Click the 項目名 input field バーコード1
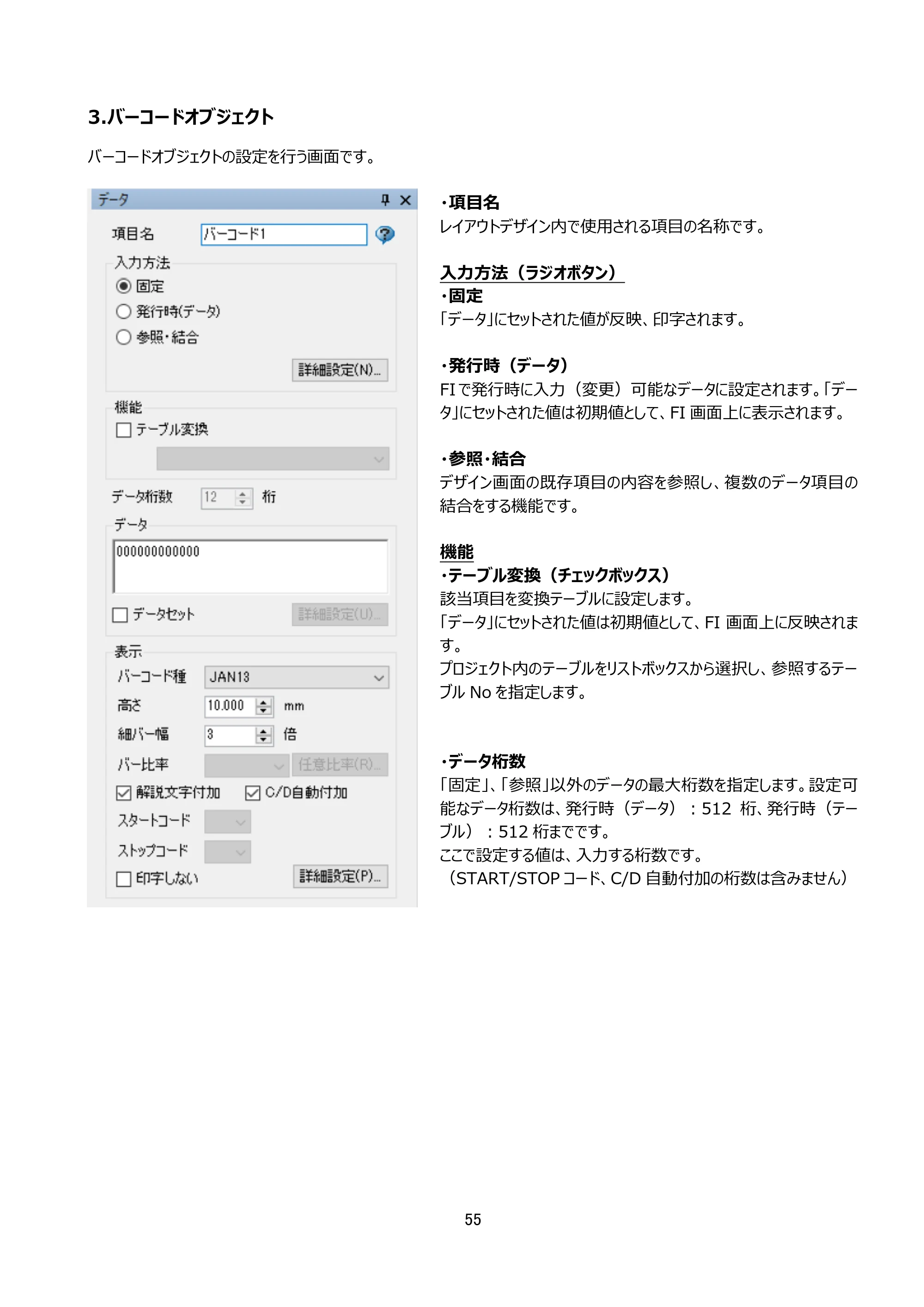This screenshot has height=1307, width=924. click(x=284, y=235)
